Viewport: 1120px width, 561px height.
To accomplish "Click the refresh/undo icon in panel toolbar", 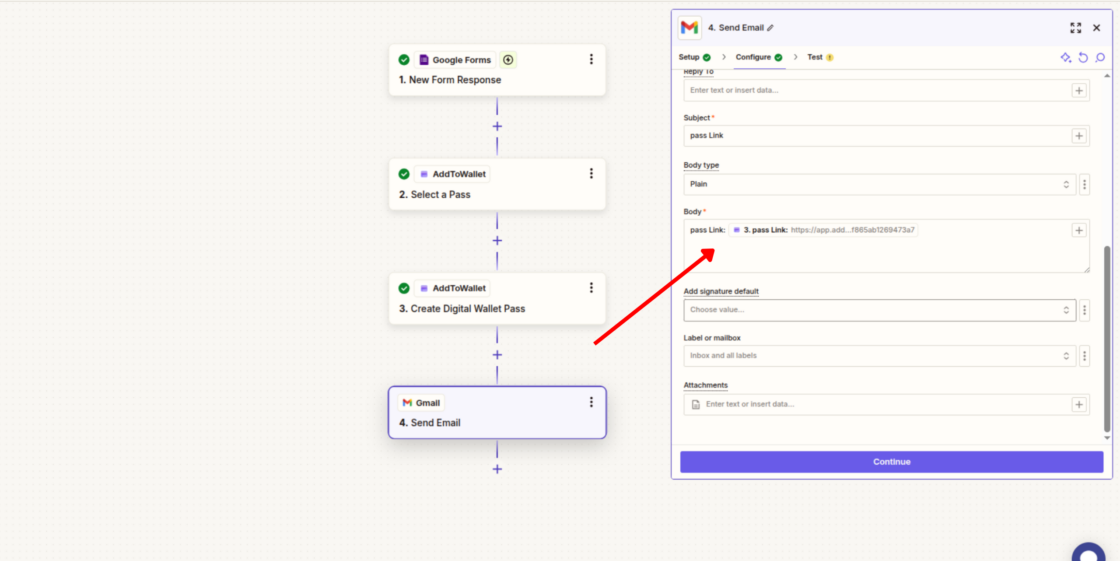I will pos(1083,58).
